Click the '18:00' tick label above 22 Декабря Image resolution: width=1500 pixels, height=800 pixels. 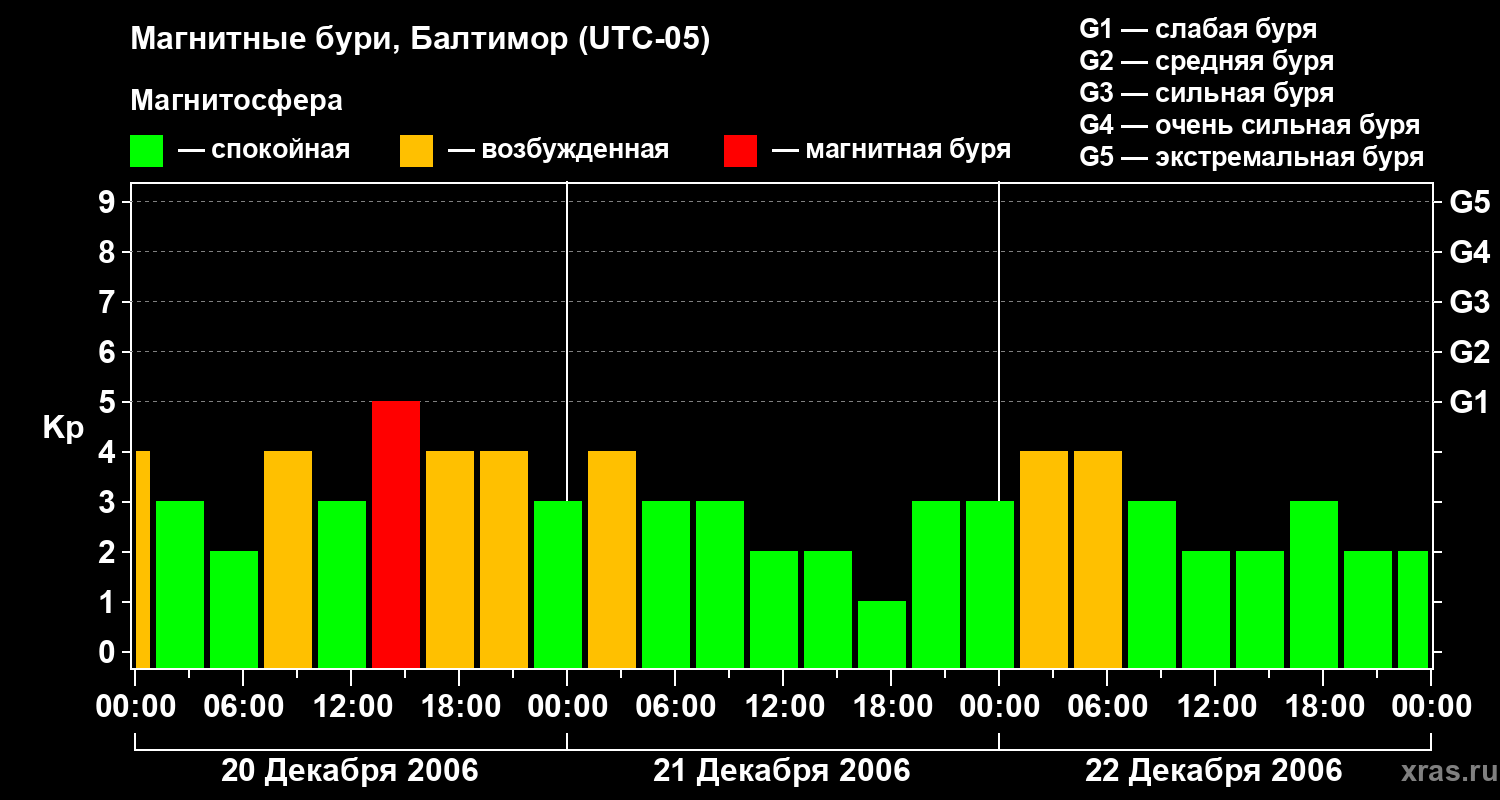[x=1323, y=706]
